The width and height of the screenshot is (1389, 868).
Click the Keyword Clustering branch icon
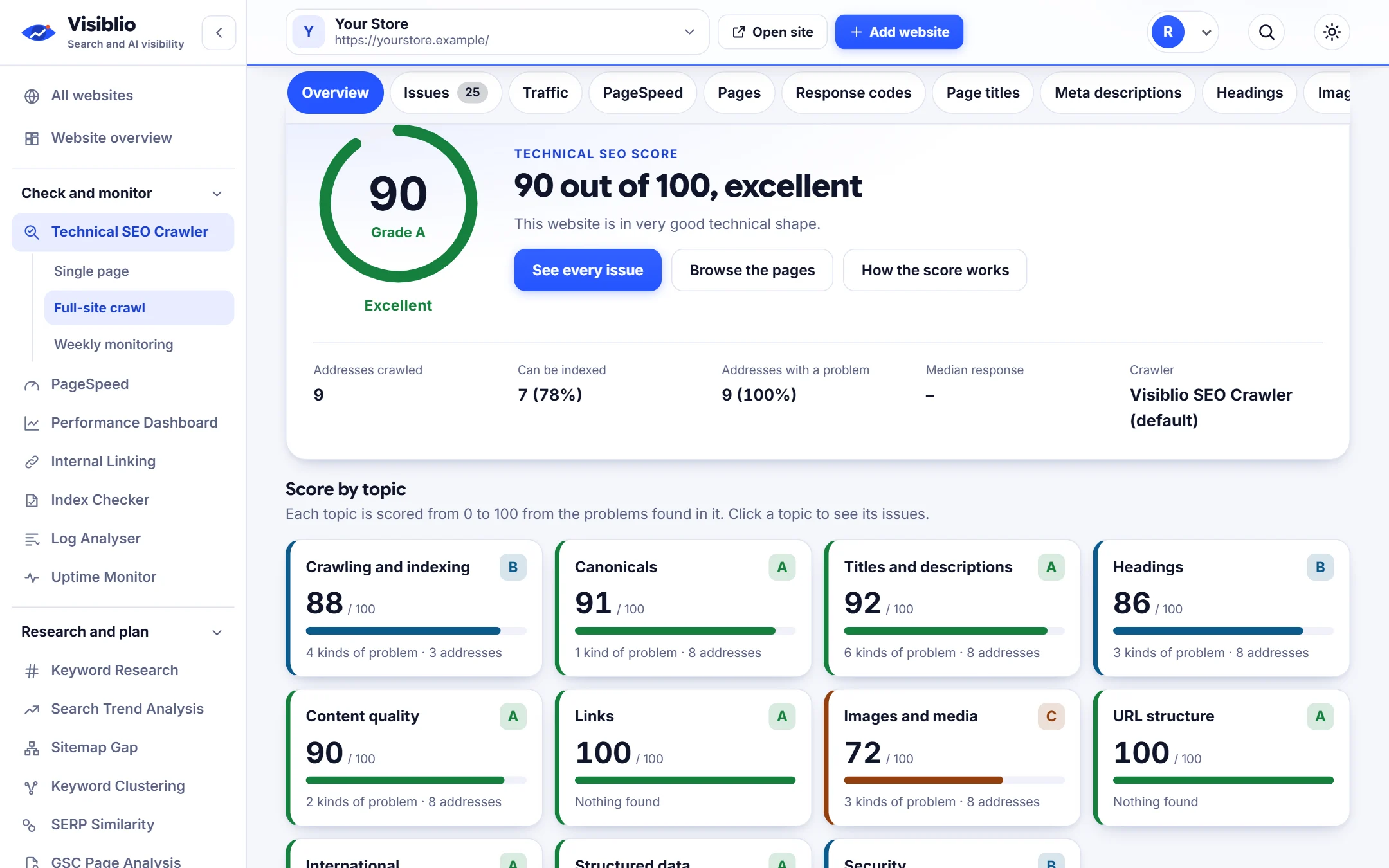[32, 786]
